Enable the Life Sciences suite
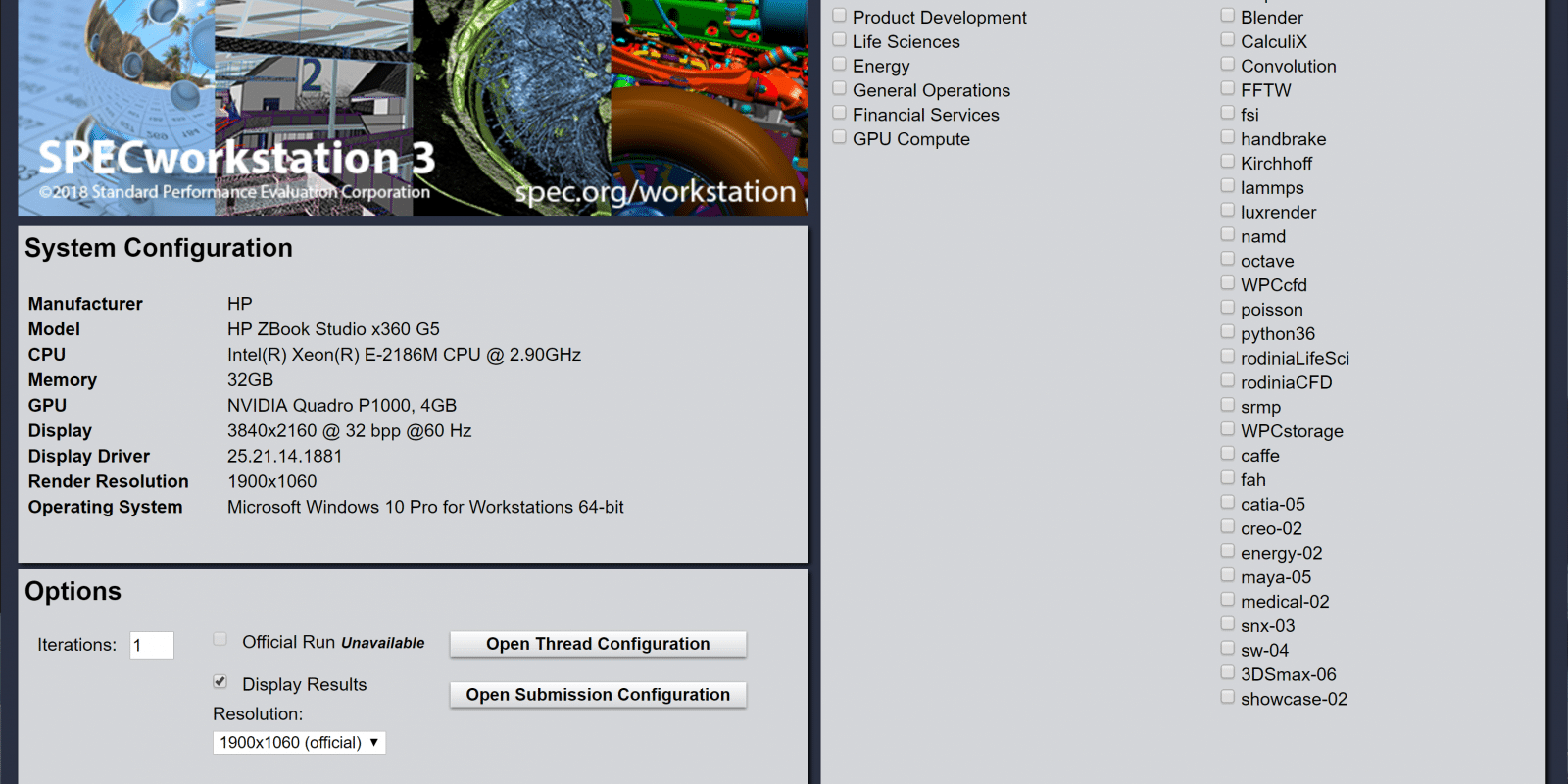This screenshot has height=784, width=1568. (x=840, y=40)
